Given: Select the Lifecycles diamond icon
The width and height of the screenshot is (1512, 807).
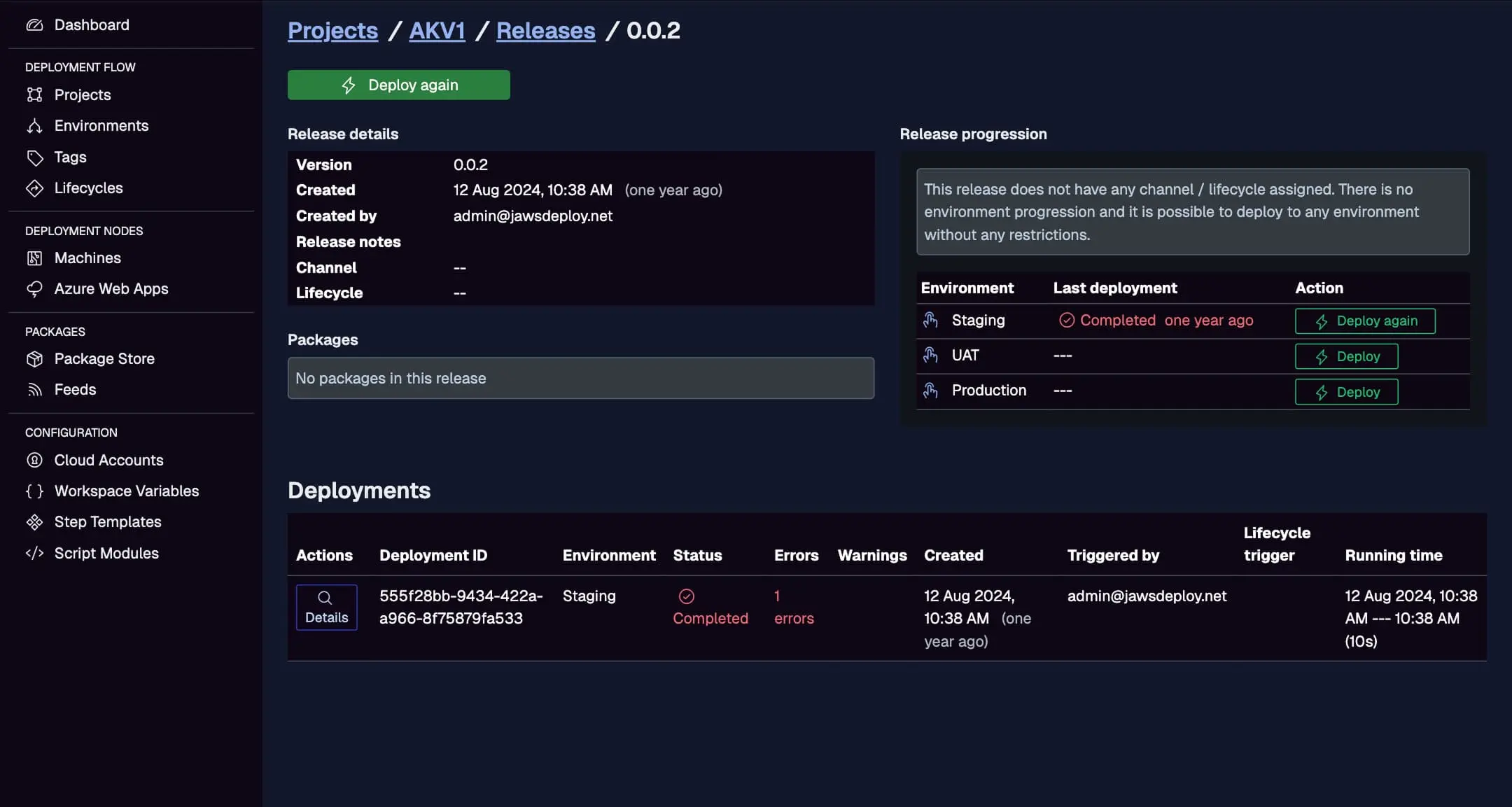Looking at the screenshot, I should [36, 188].
